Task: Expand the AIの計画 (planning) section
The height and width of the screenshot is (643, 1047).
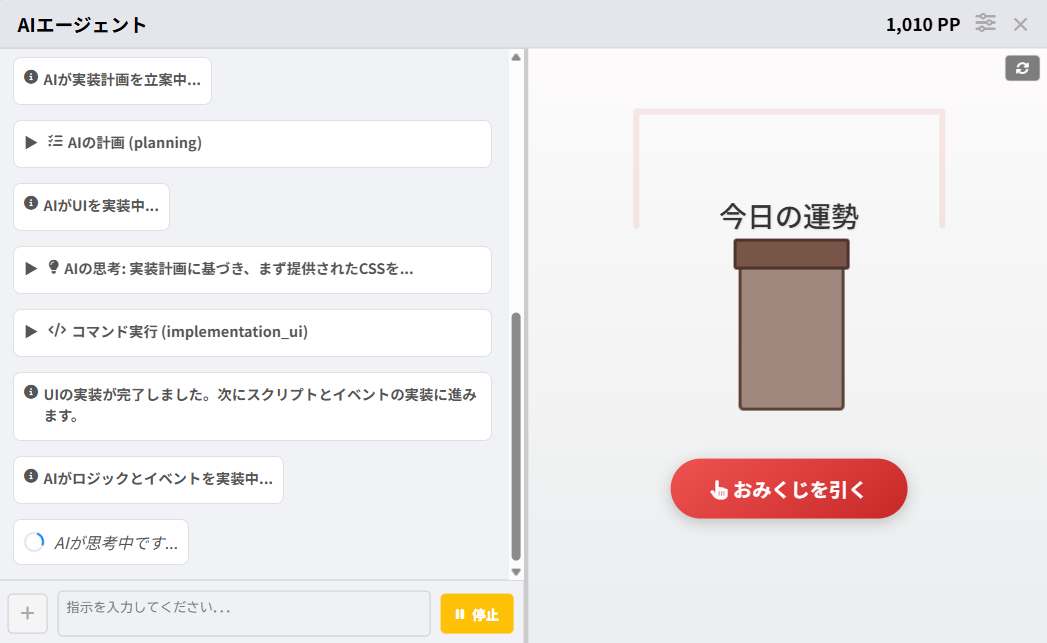Action: click(x=32, y=143)
